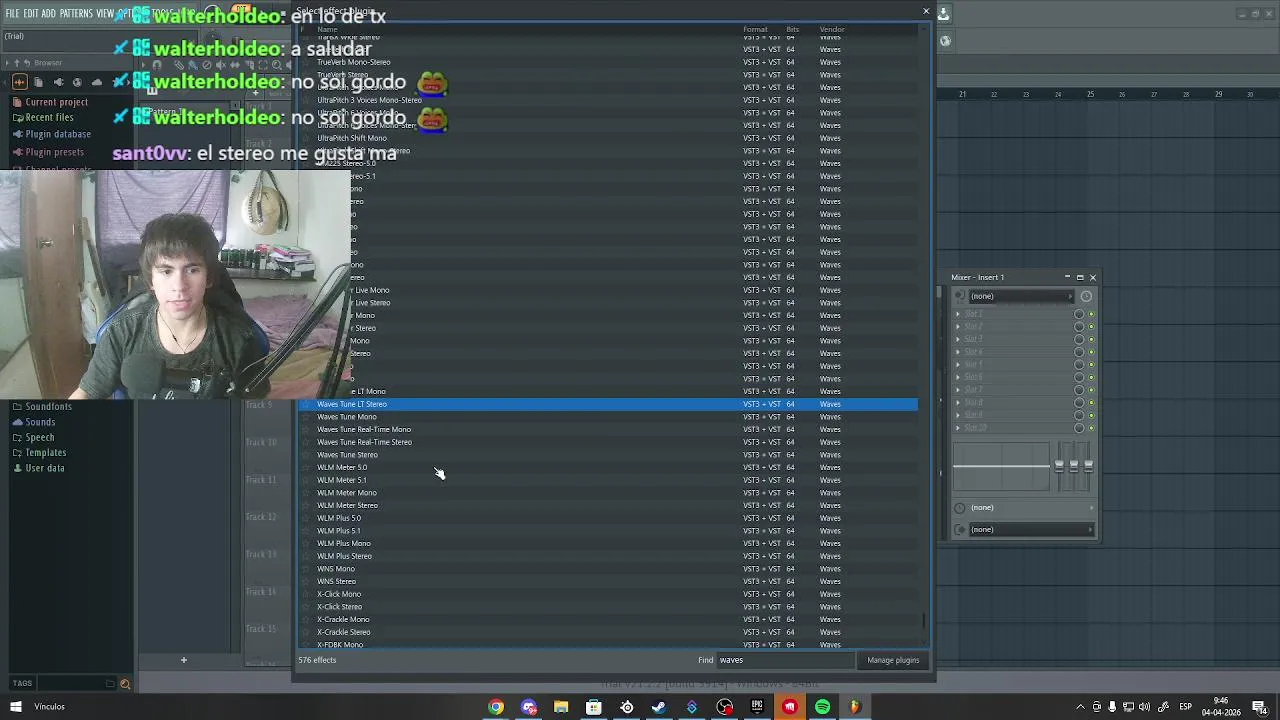Open the files tab icon in Browser
Viewport: 1280px width, 720px height.
[x=38, y=82]
